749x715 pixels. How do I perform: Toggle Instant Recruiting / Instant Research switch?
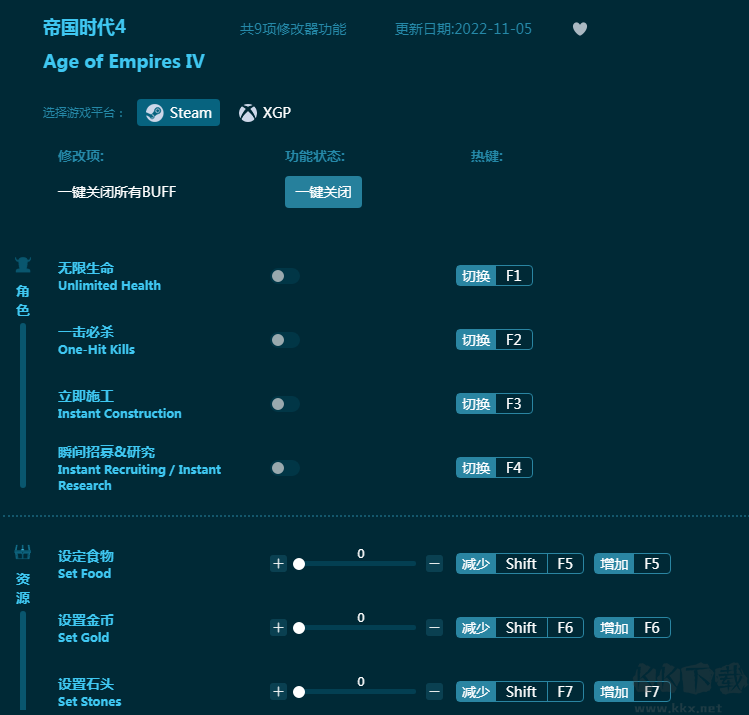click(x=285, y=468)
